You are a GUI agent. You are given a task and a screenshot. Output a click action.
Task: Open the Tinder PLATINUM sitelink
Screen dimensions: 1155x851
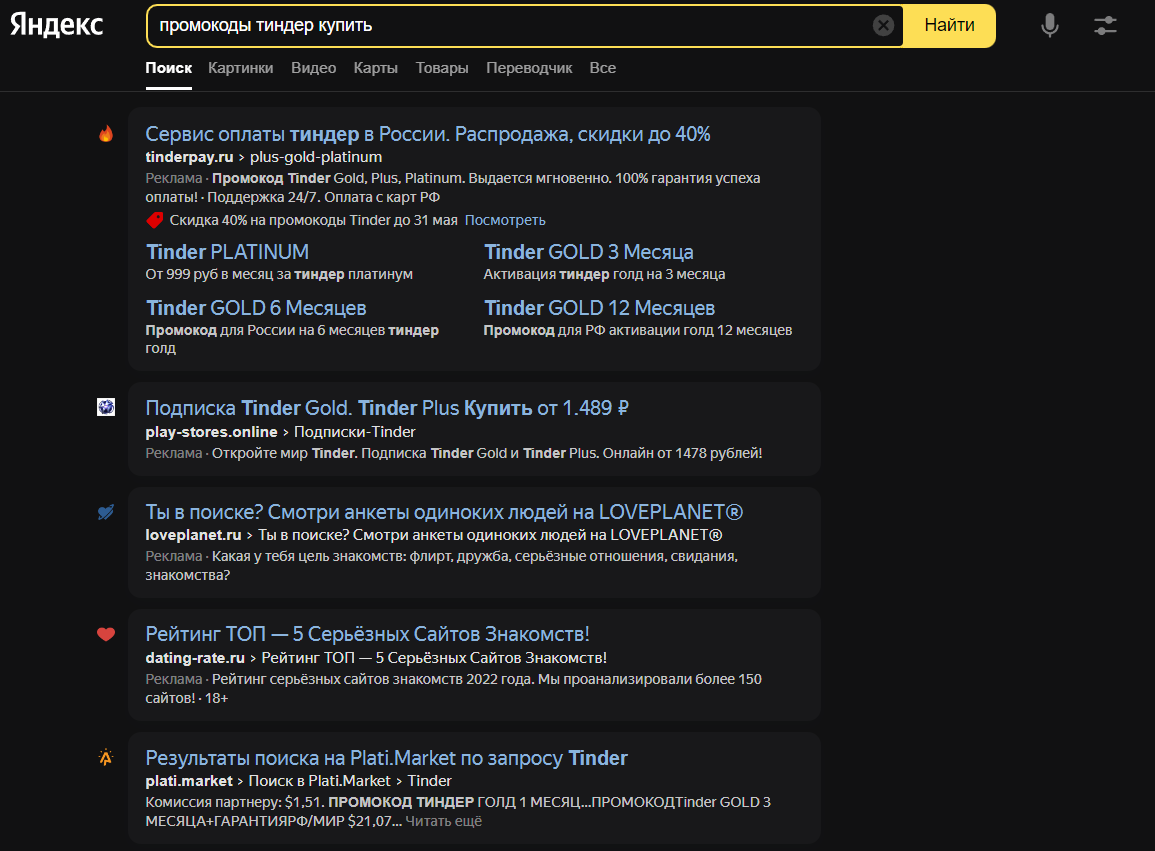[x=228, y=252]
